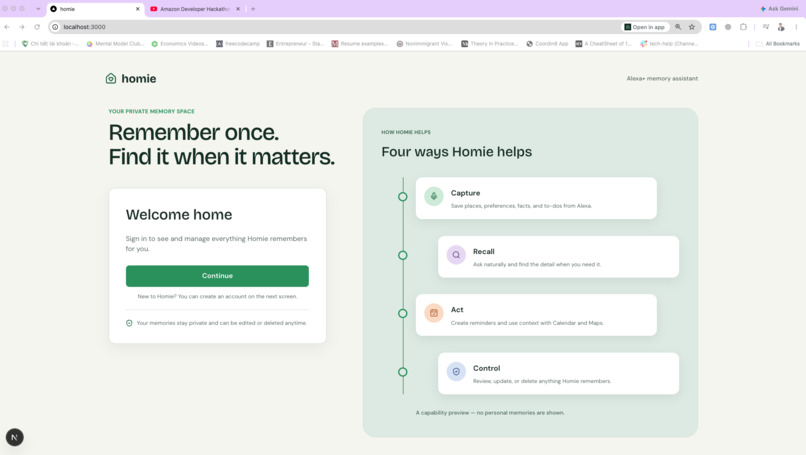
Task: Open the Chrome three-dot menu
Action: click(x=796, y=27)
